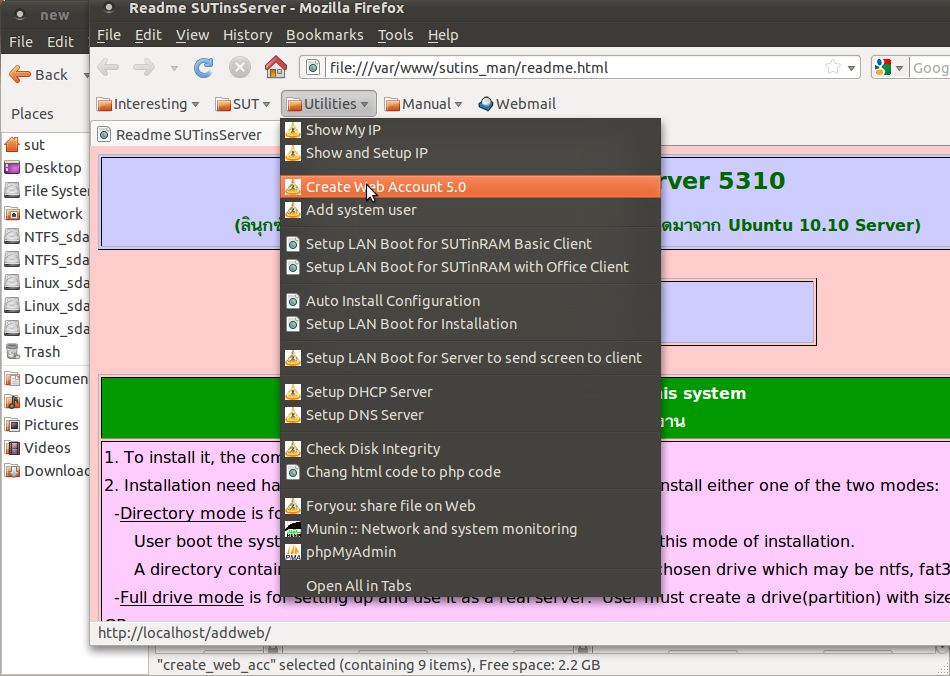Screen dimensions: 950x676
Task: Open Firefox View menu
Action: pyautogui.click(x=192, y=35)
